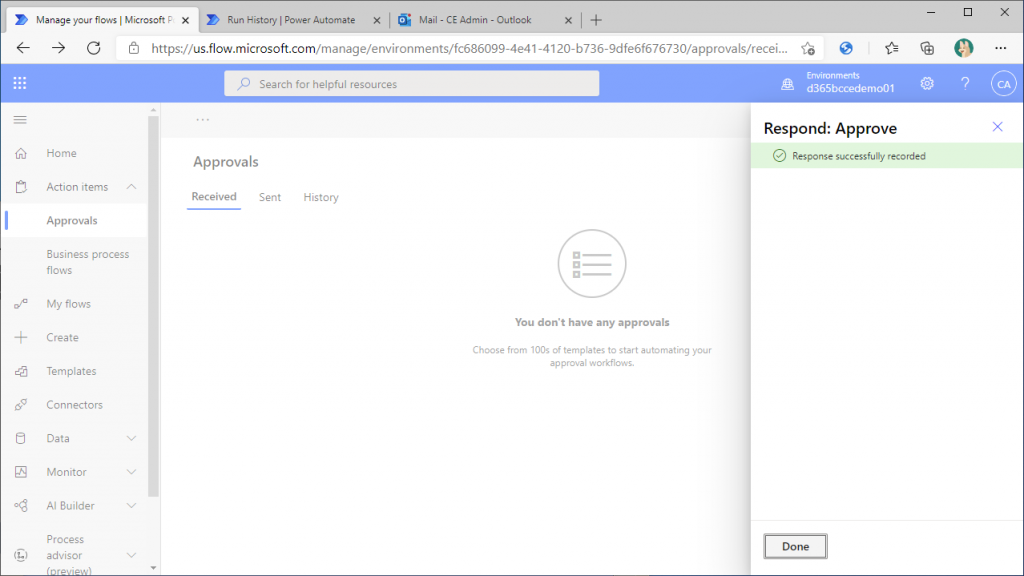1024x576 pixels.
Task: Click the My flows icon
Action: pyautogui.click(x=21, y=304)
